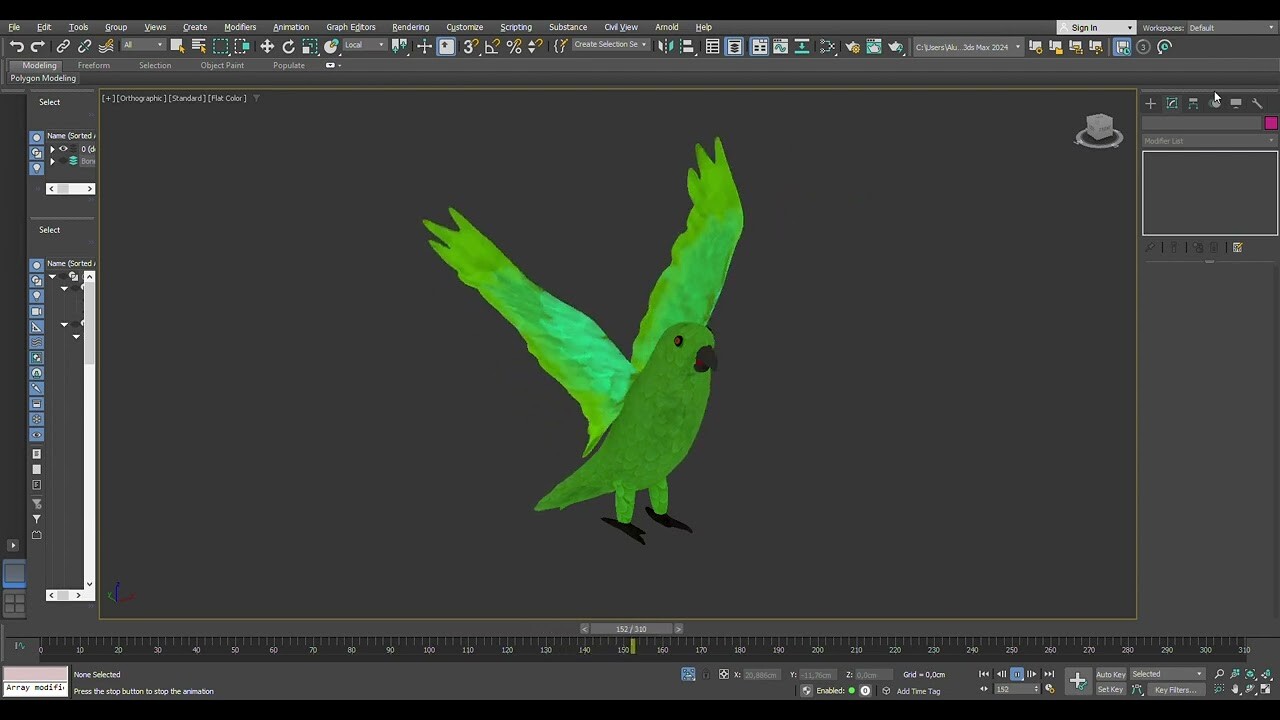
Task: Click the Key Filters... button
Action: (x=1174, y=690)
